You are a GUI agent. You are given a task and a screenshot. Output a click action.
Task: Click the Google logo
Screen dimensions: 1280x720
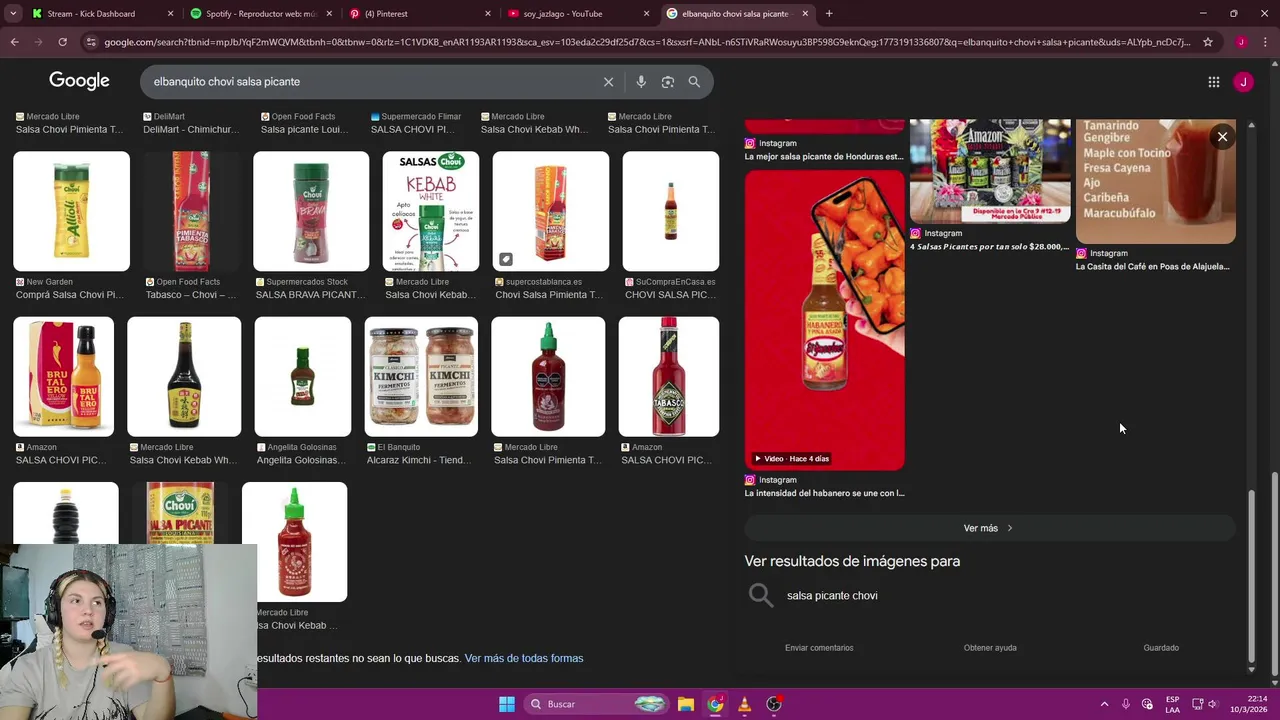tap(79, 81)
